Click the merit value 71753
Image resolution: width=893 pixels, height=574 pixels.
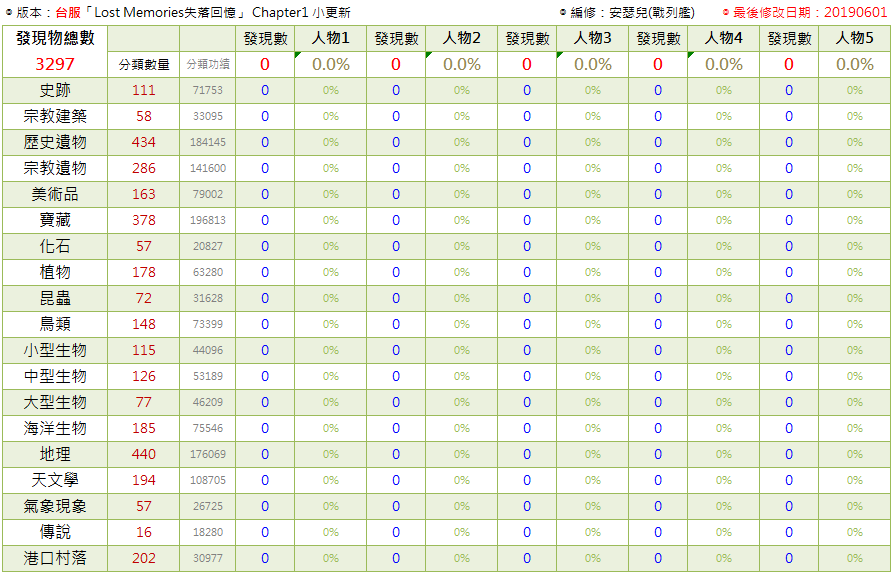click(208, 91)
